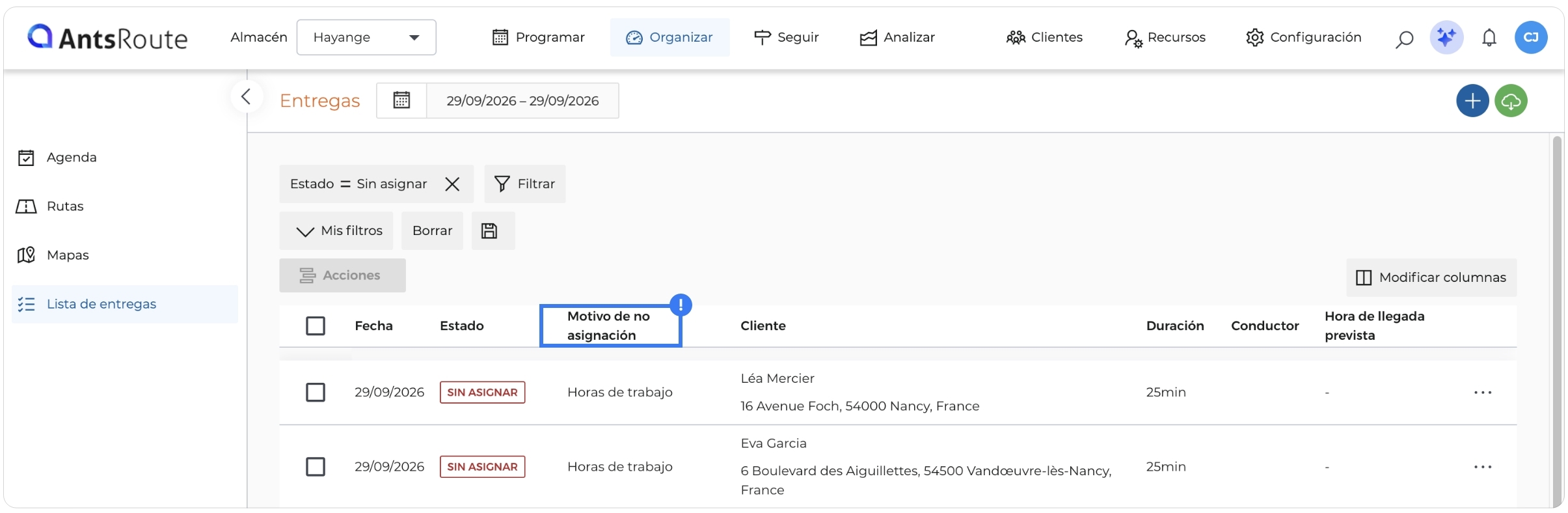Click the Duración column header
Screen dimensions: 1568x513
[x=1175, y=326]
